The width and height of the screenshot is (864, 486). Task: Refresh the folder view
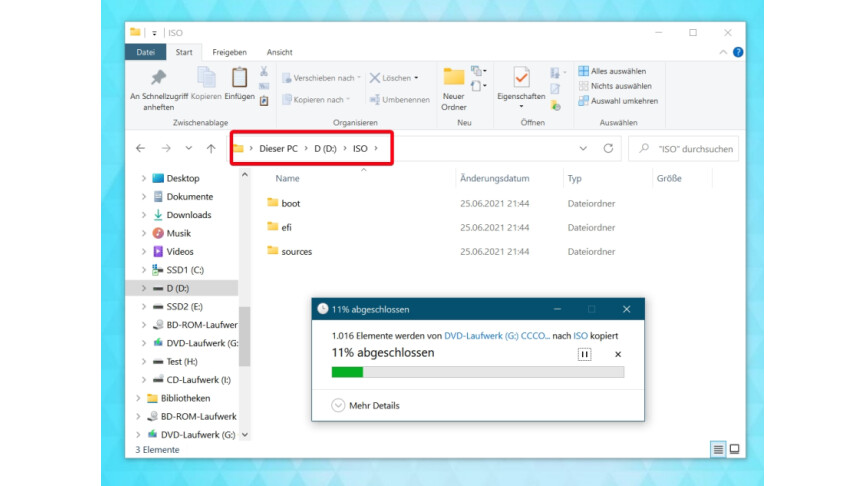(x=608, y=149)
